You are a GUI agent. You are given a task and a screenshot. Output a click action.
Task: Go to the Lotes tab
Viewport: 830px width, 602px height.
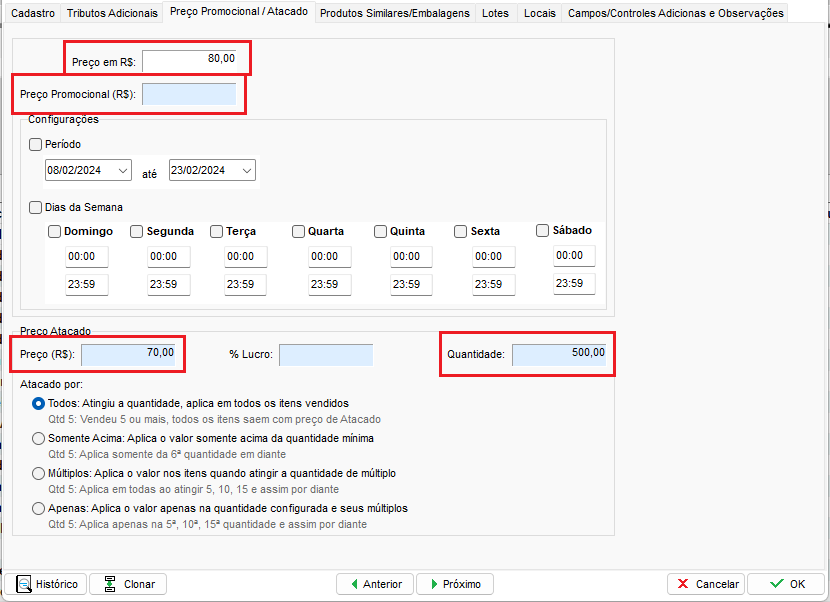pos(495,13)
